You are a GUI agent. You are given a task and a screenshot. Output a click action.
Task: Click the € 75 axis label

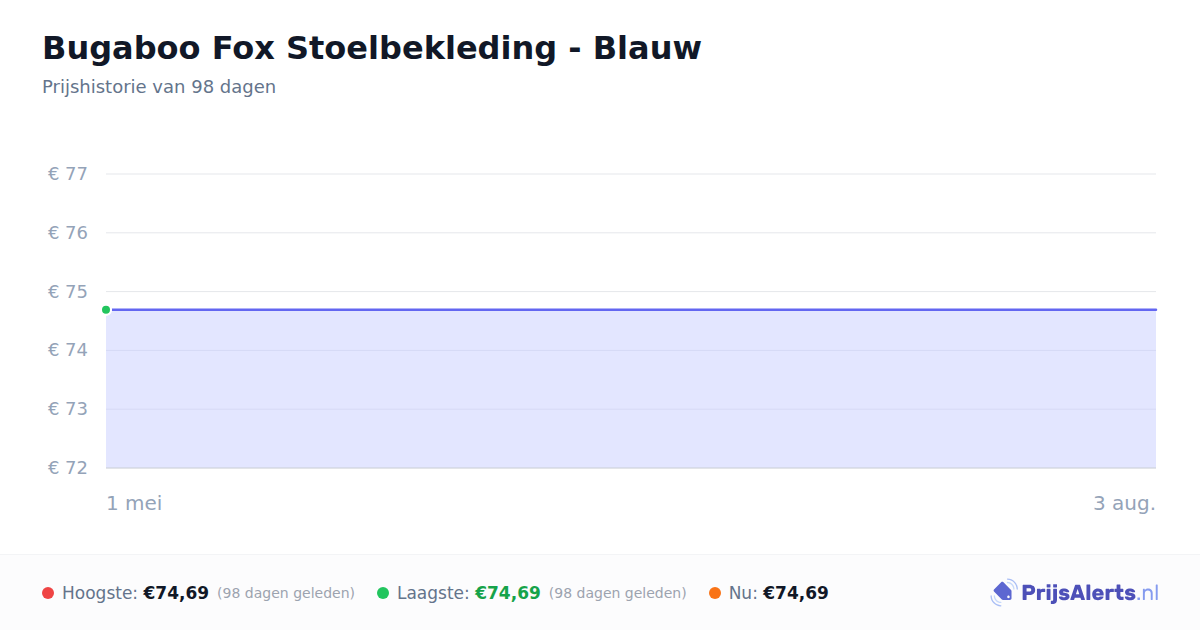[x=68, y=292]
